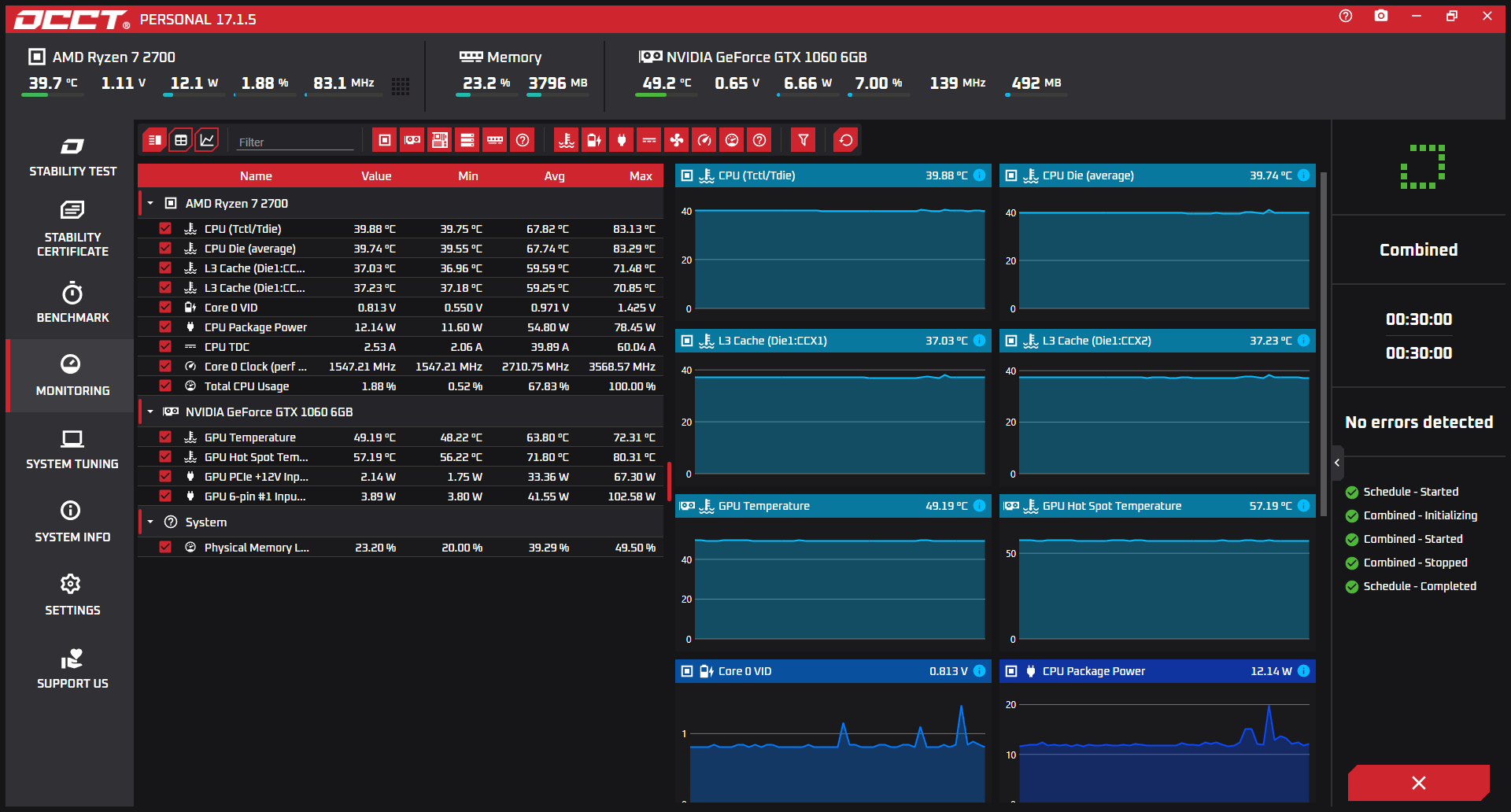
Task: Show info for CPU Die (average) graph
Action: tap(1303, 175)
